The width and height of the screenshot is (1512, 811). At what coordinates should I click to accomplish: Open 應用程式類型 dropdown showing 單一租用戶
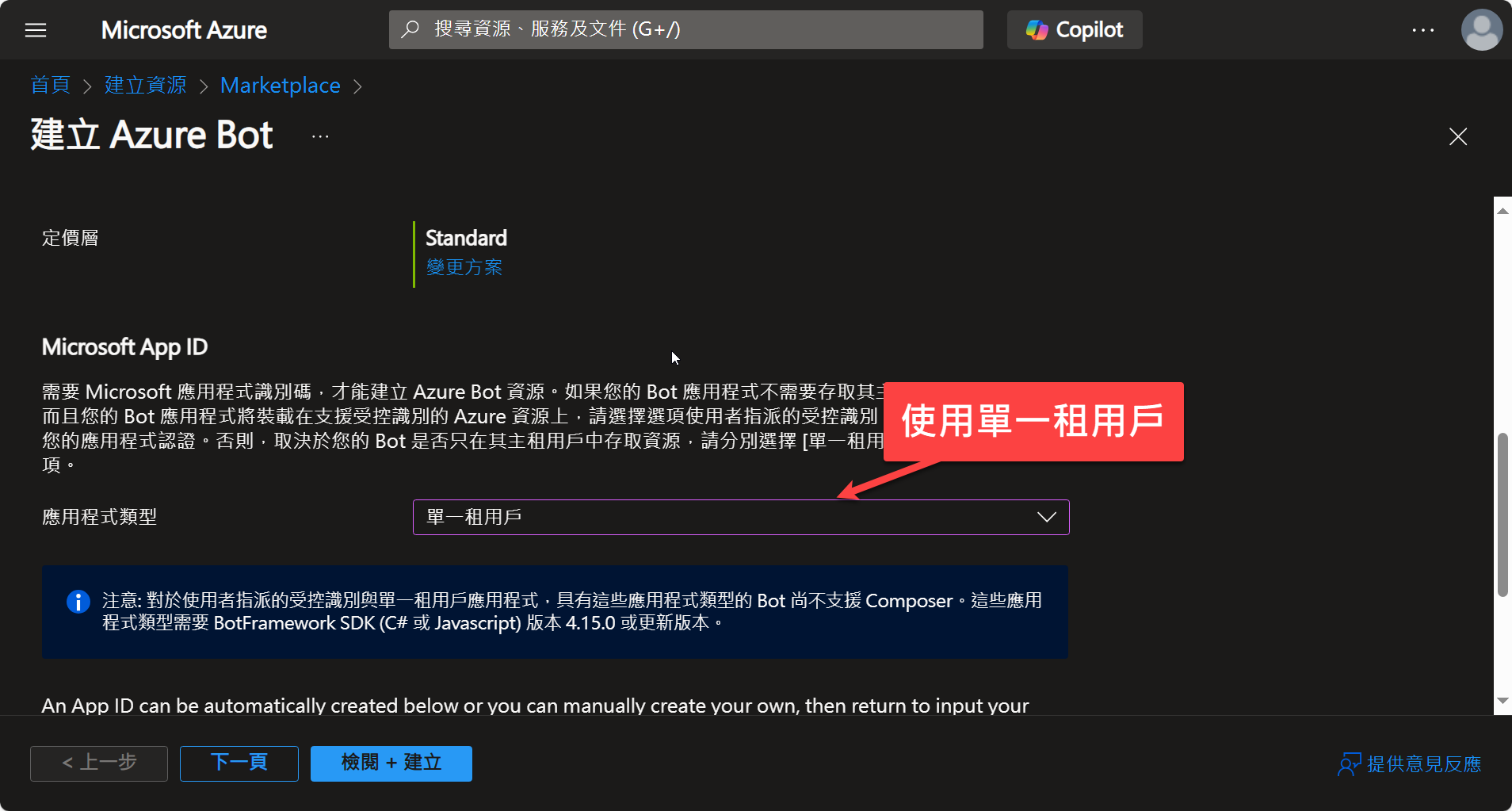click(741, 517)
